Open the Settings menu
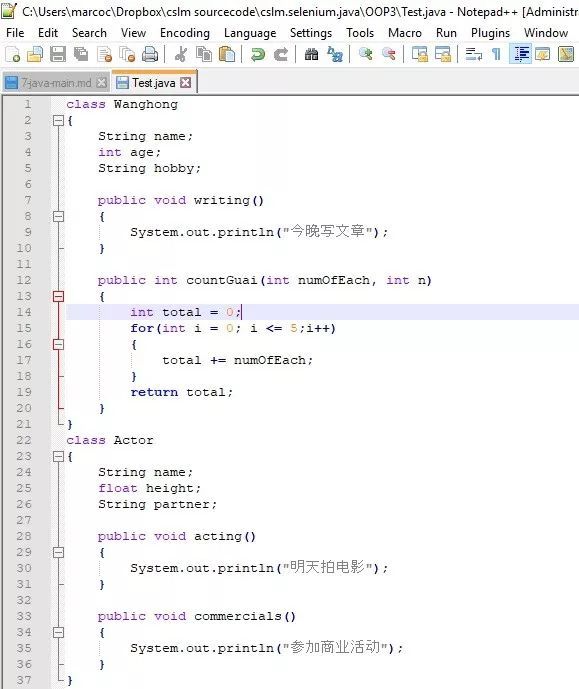This screenshot has width=579, height=689. click(x=311, y=33)
